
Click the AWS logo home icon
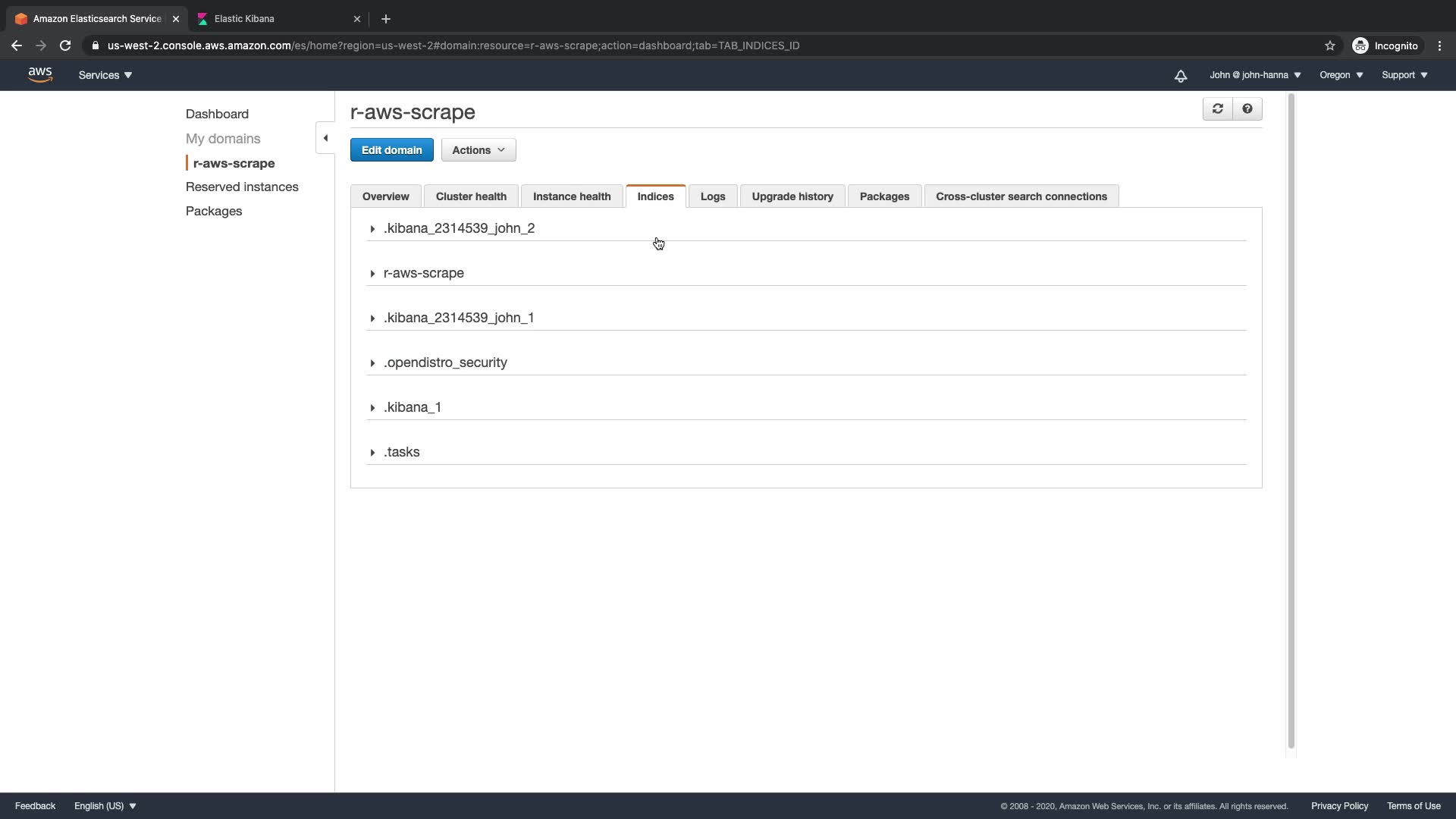(40, 75)
